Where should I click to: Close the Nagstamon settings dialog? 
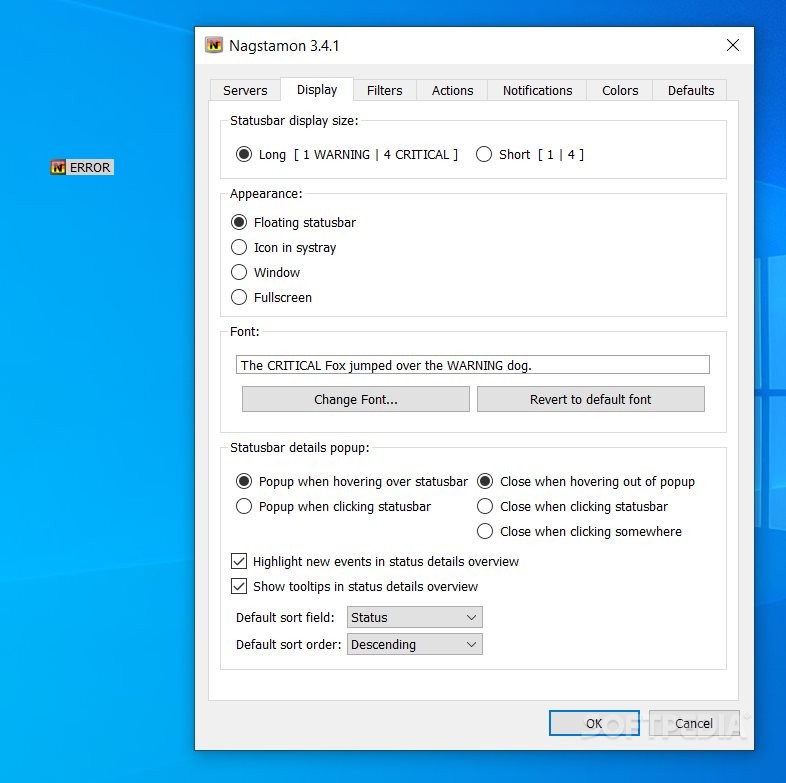tap(732, 45)
